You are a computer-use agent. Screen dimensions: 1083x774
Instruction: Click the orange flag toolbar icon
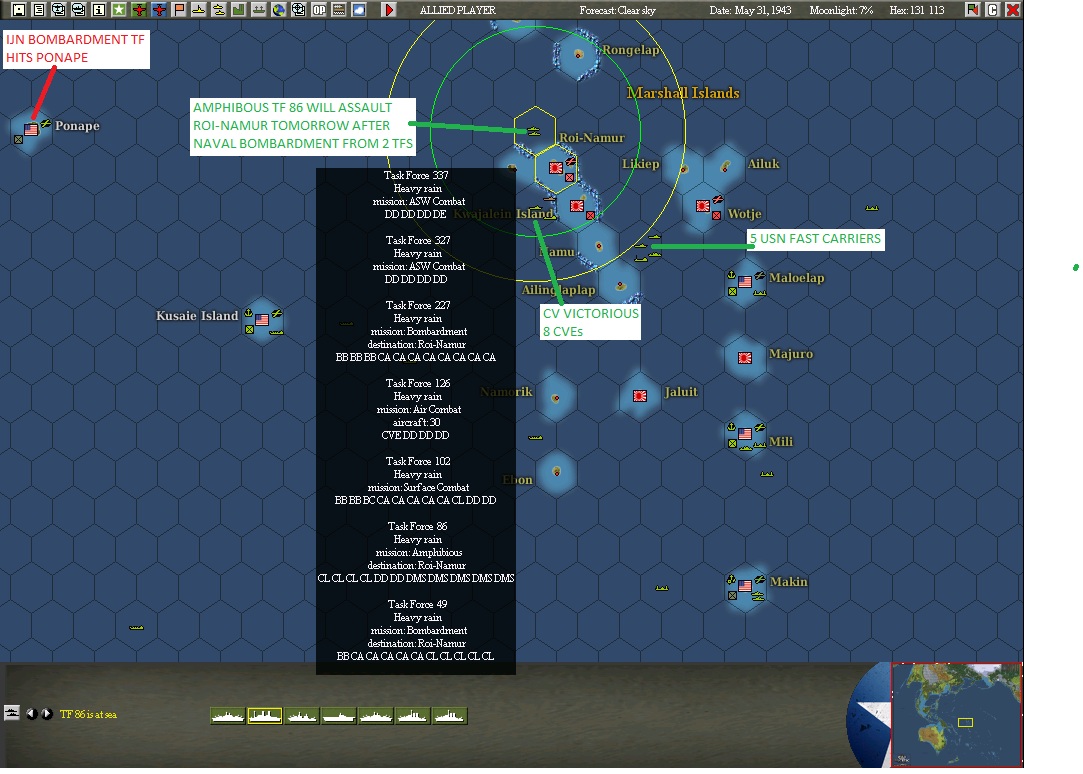pos(179,10)
